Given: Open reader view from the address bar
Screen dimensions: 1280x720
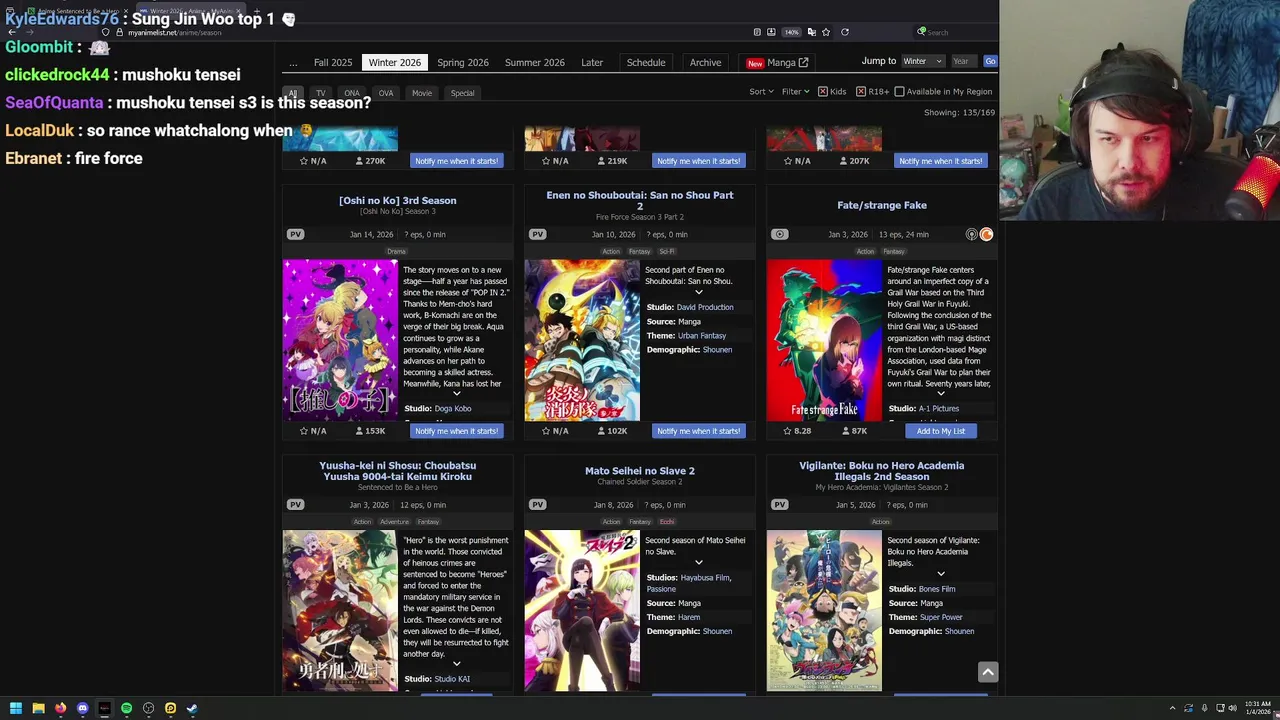Looking at the screenshot, I should click(x=757, y=32).
